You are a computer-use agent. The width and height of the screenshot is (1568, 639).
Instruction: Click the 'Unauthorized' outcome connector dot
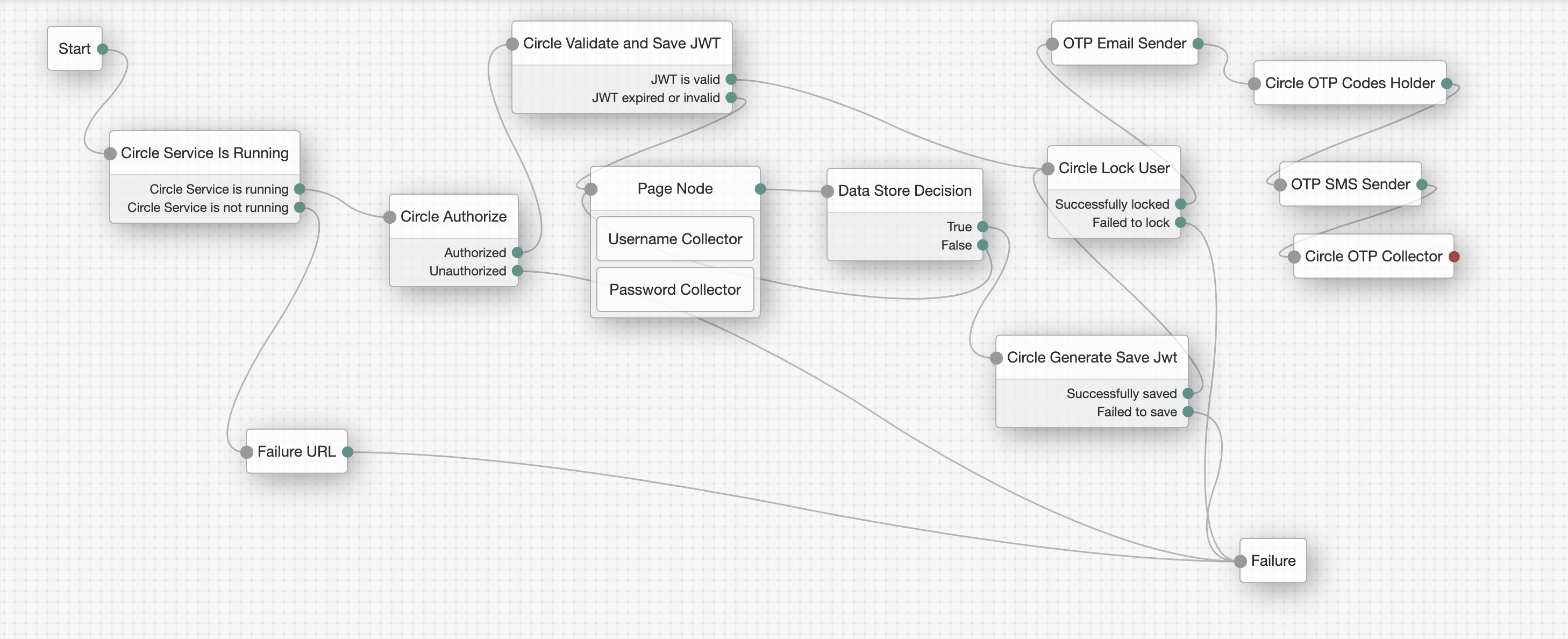(518, 271)
